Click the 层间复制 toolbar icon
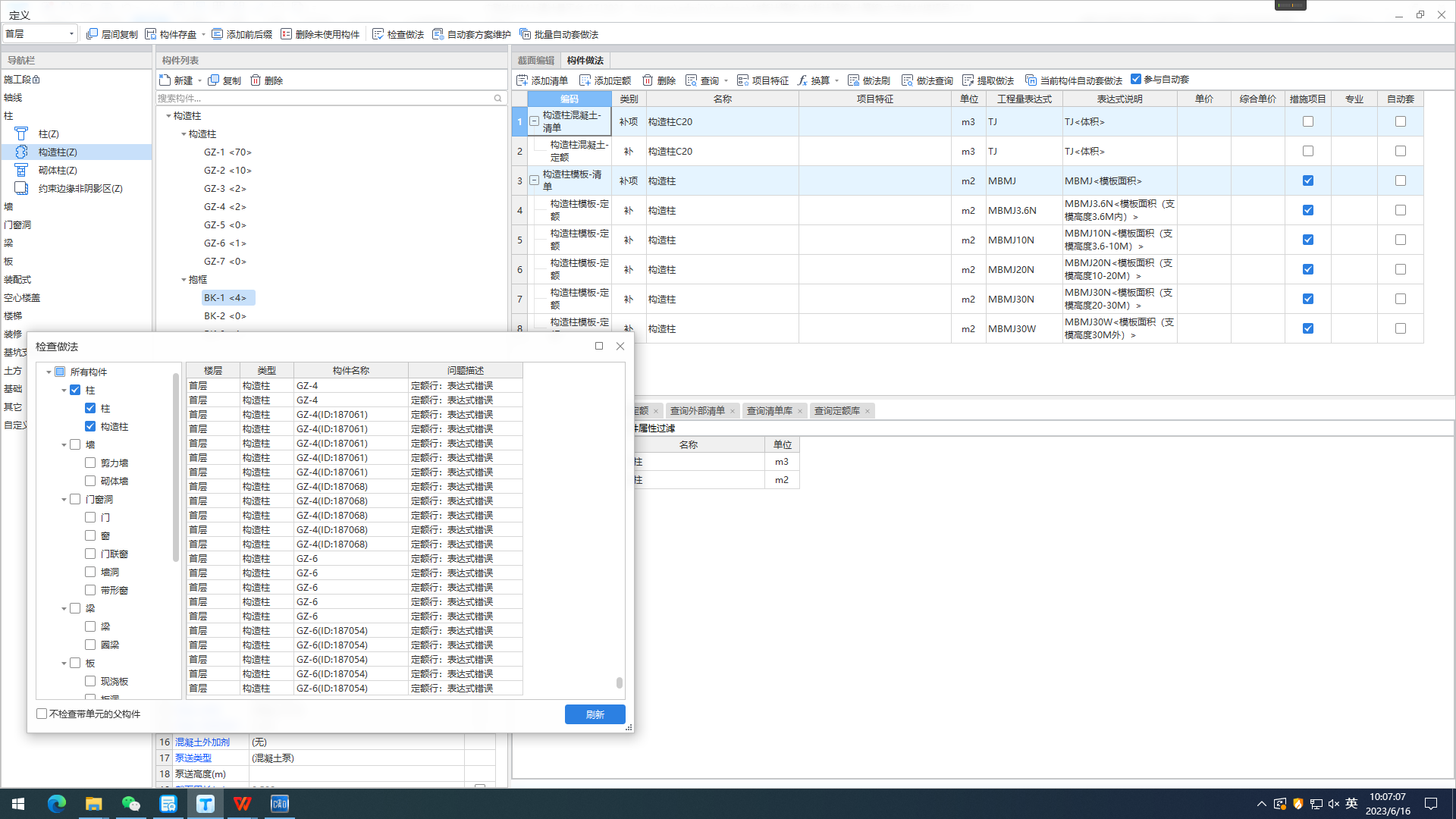This screenshot has height=819, width=1456. pos(92,34)
